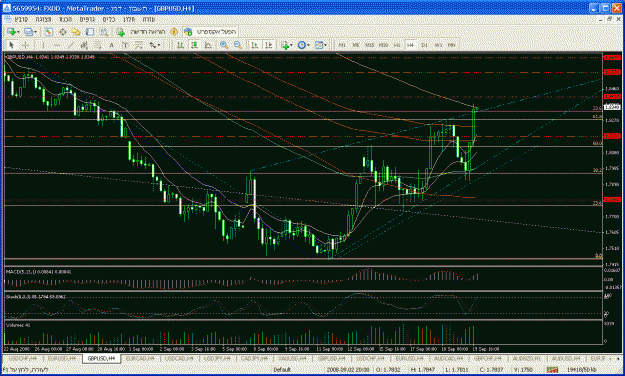Screen dimensions: 625x376
Task: Select the Trendline drawing tool
Action: click(71, 45)
